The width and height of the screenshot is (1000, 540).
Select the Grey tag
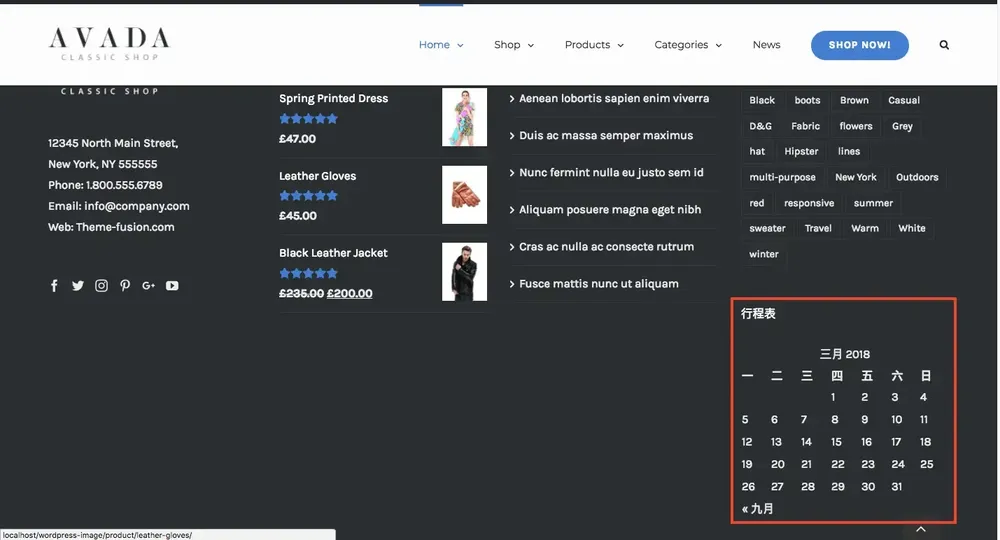click(x=902, y=126)
